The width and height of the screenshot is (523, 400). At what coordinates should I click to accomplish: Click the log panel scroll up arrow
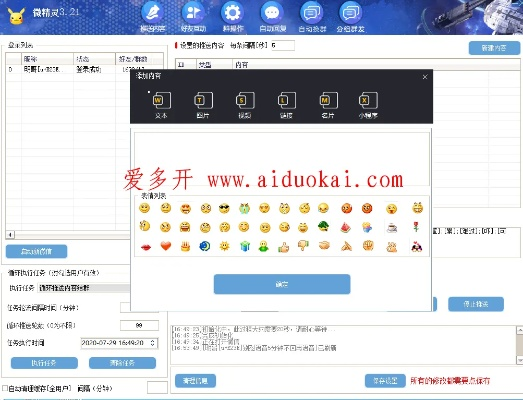click(x=520, y=330)
